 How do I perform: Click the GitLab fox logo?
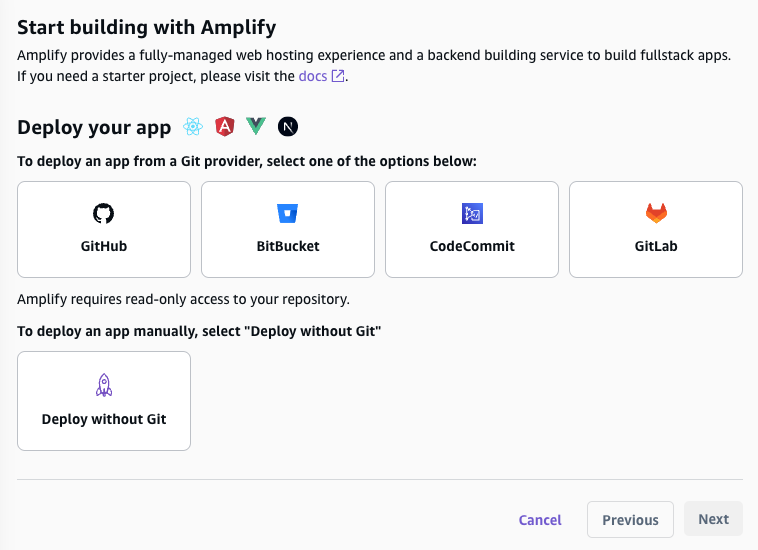coord(656,213)
